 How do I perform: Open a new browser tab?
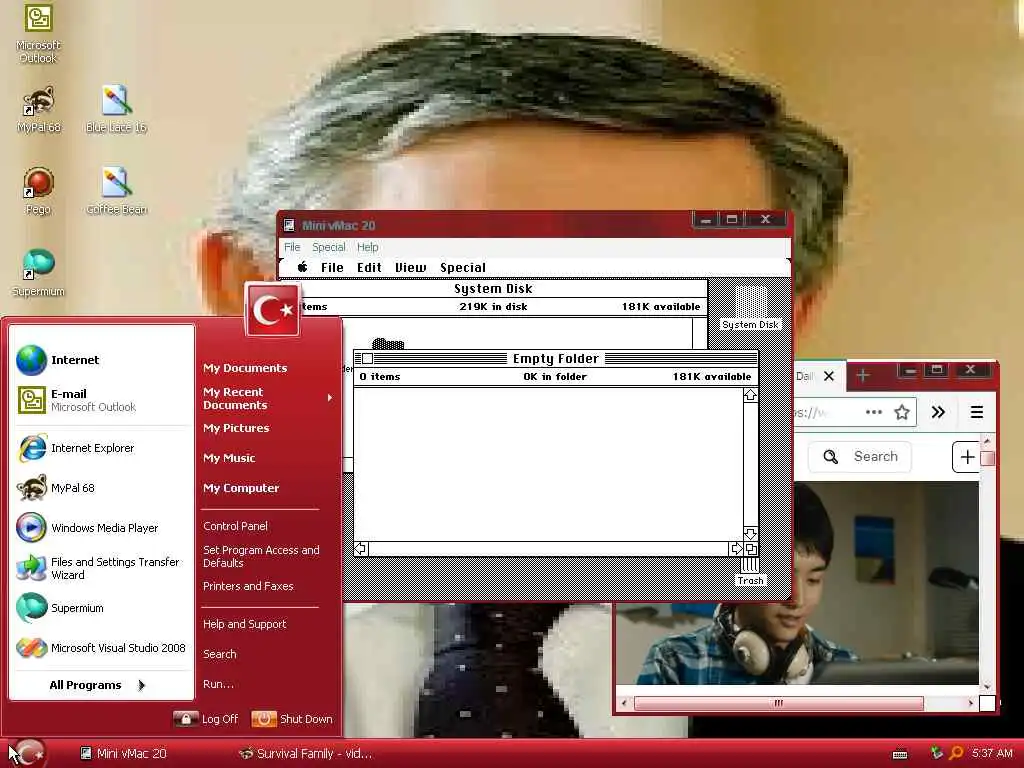click(x=863, y=376)
